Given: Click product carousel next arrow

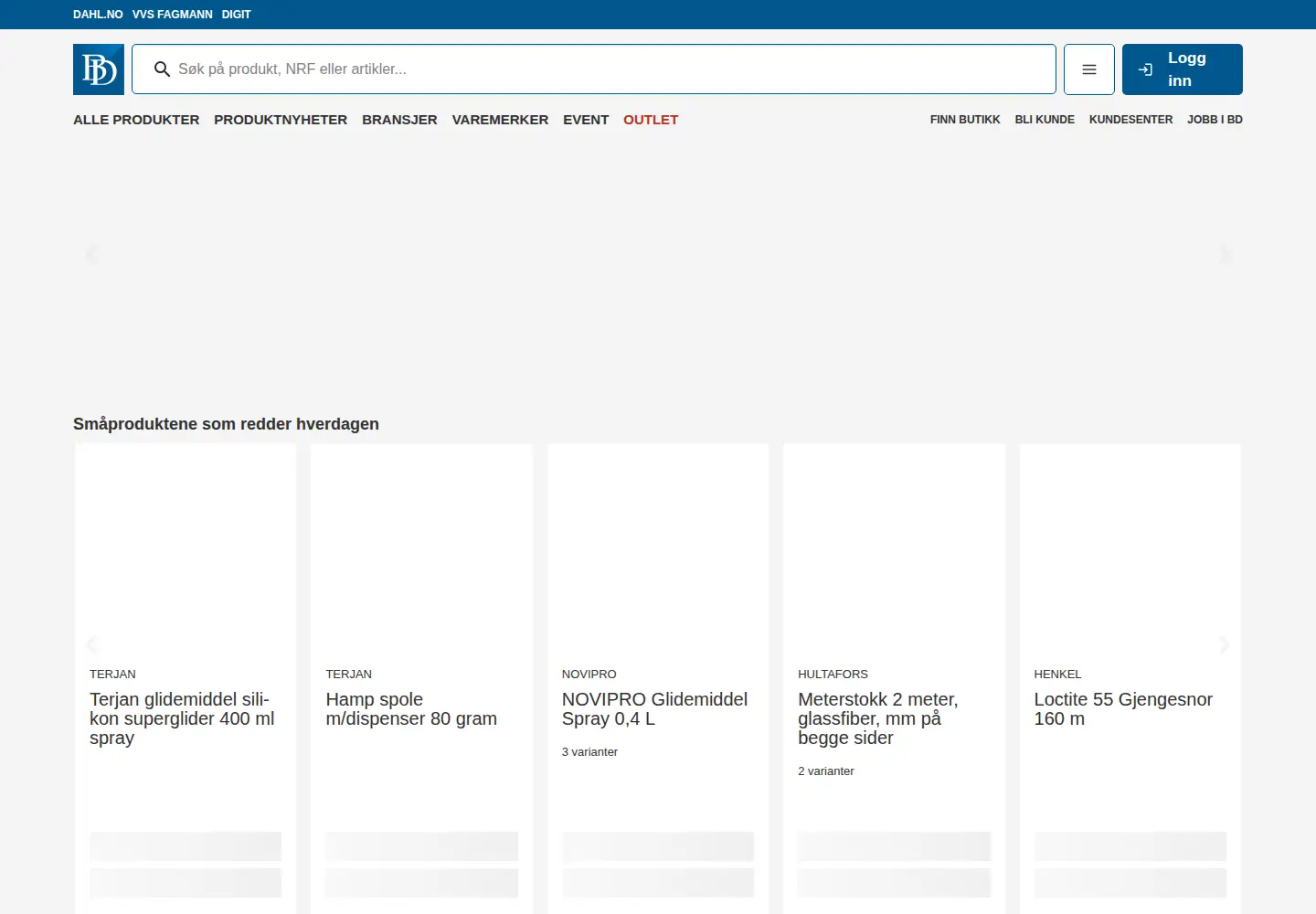Looking at the screenshot, I should pyautogui.click(x=1225, y=645).
